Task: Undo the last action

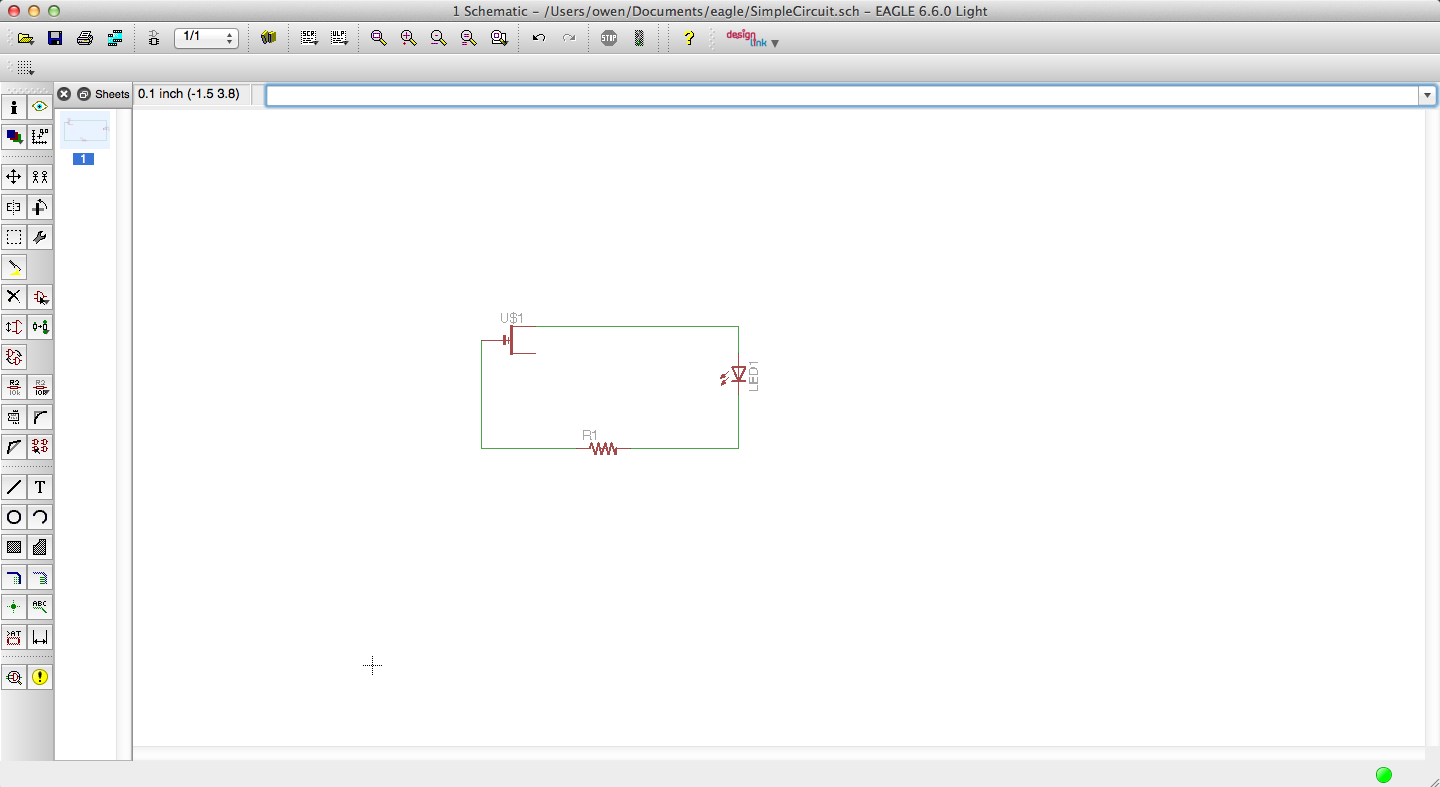Action: tap(539, 38)
